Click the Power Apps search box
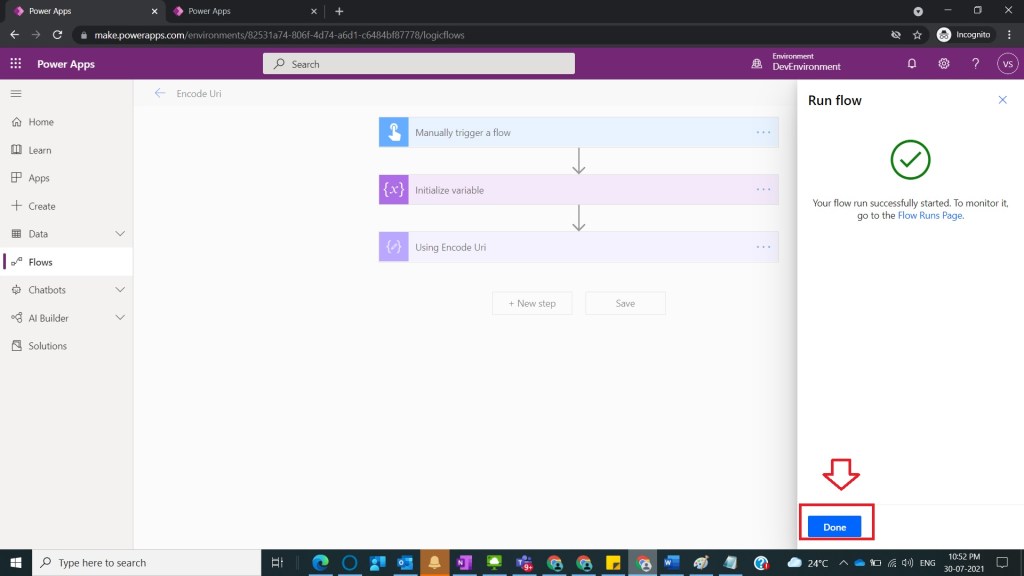This screenshot has width=1024, height=576. coord(418,64)
